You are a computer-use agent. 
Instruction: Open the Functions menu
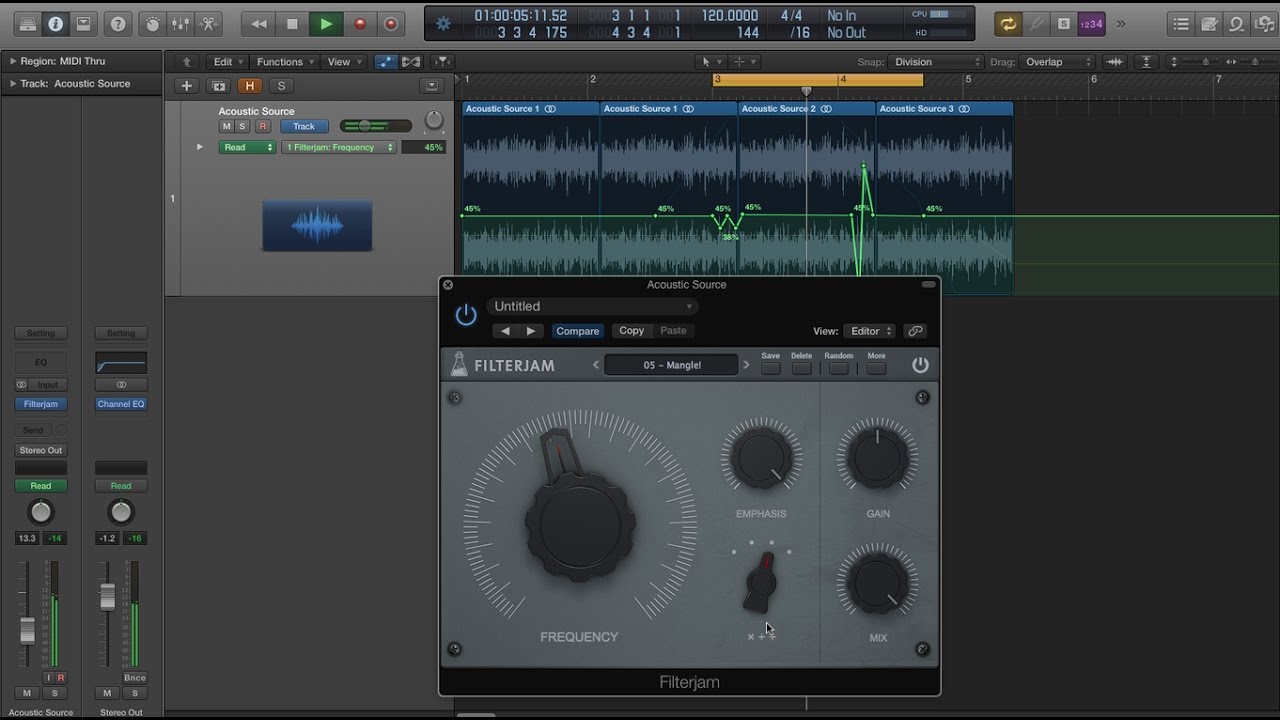285,62
